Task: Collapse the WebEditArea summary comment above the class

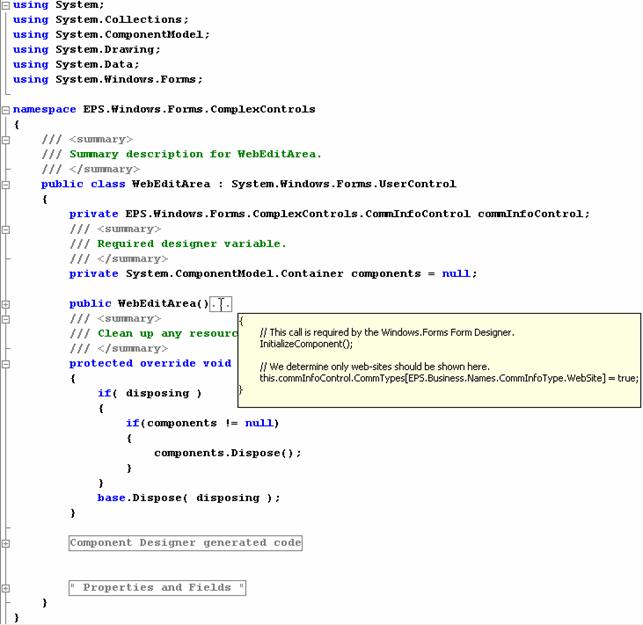Action: click(6, 139)
